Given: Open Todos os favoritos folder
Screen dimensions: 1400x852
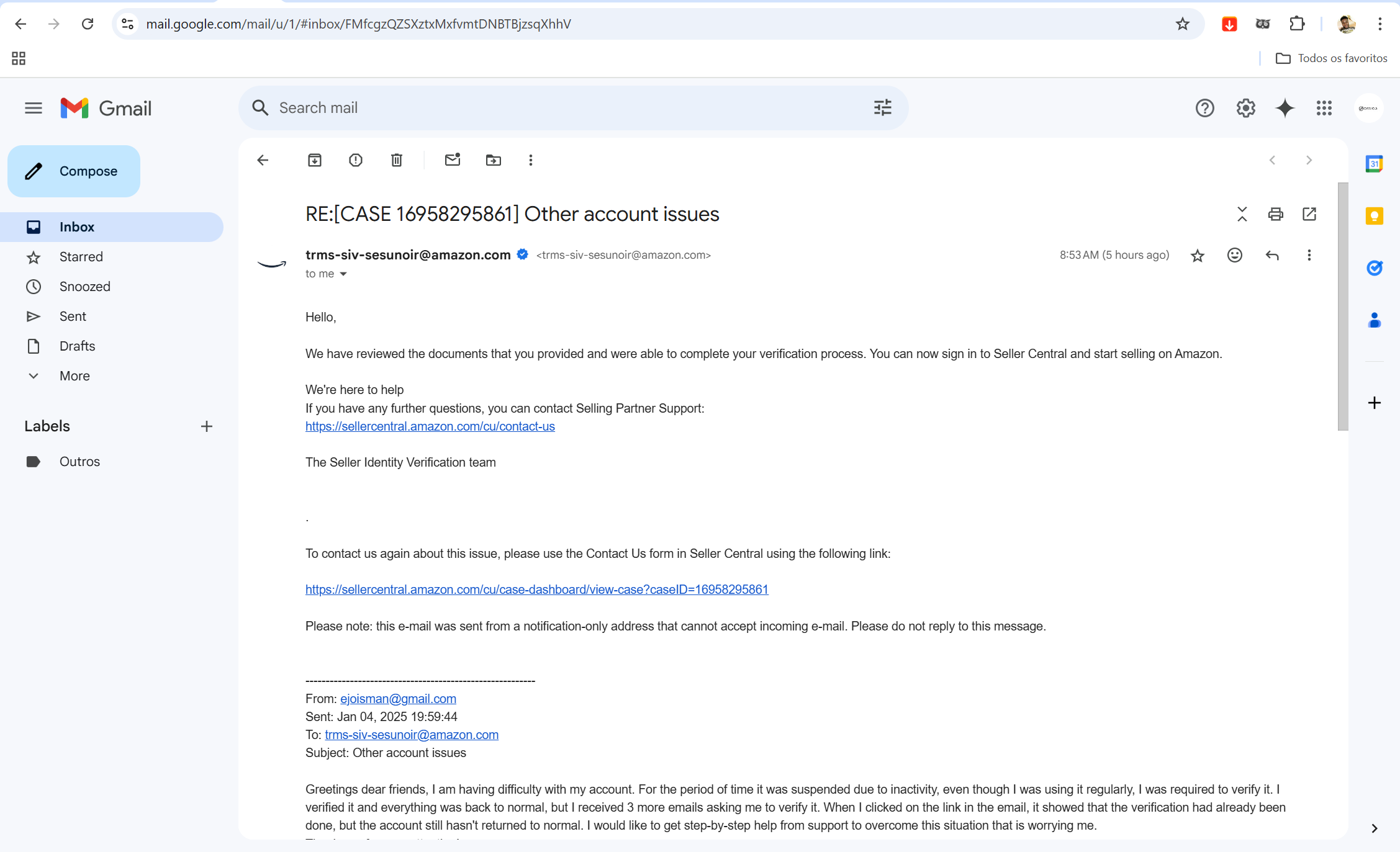Looking at the screenshot, I should (1331, 58).
